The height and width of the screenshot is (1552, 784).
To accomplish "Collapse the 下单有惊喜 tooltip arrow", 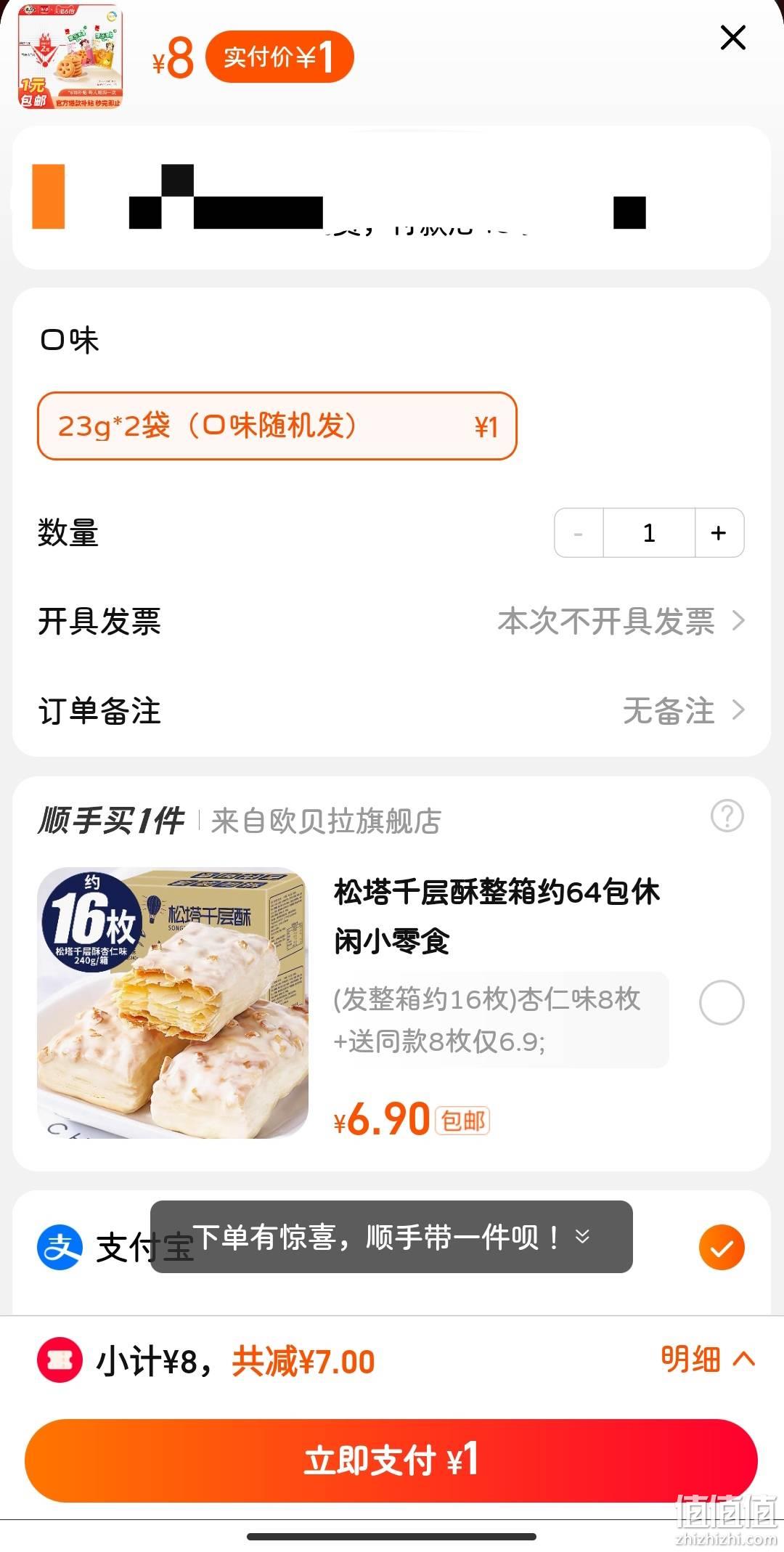I will pos(582,1236).
